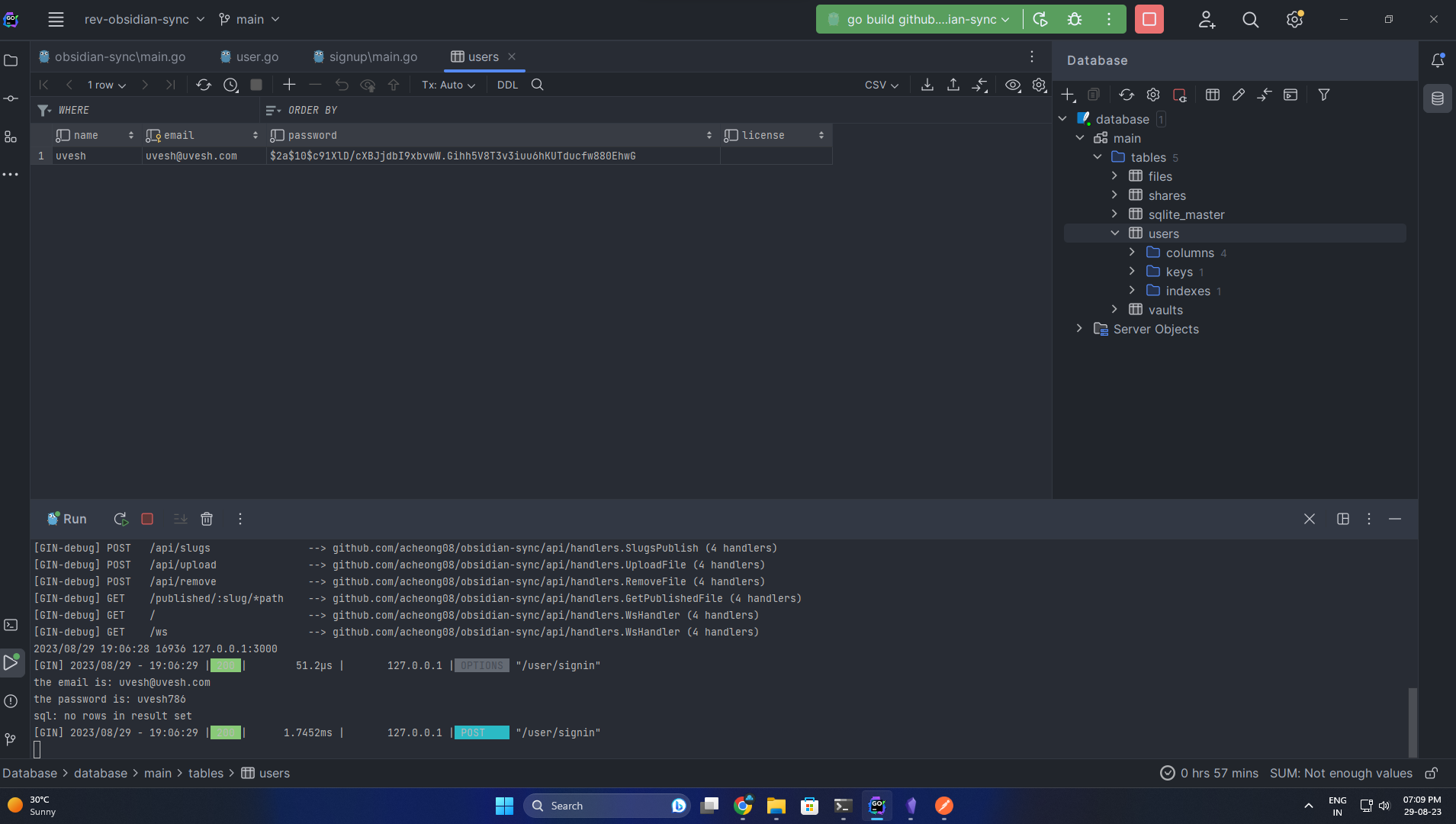The height and width of the screenshot is (824, 1456).
Task: Open the CSV export format dropdown
Action: pyautogui.click(x=882, y=85)
